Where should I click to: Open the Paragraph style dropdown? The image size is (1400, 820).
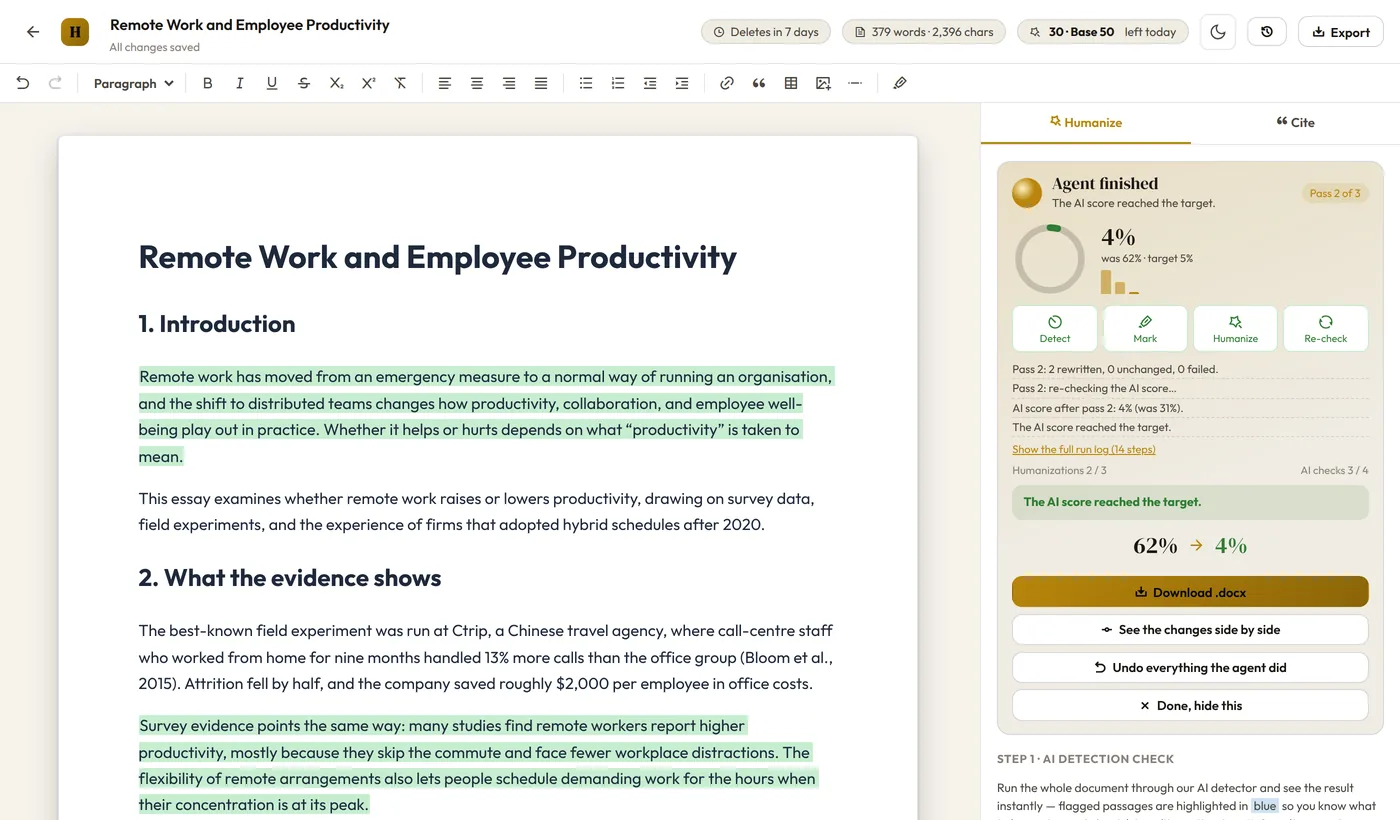click(133, 84)
